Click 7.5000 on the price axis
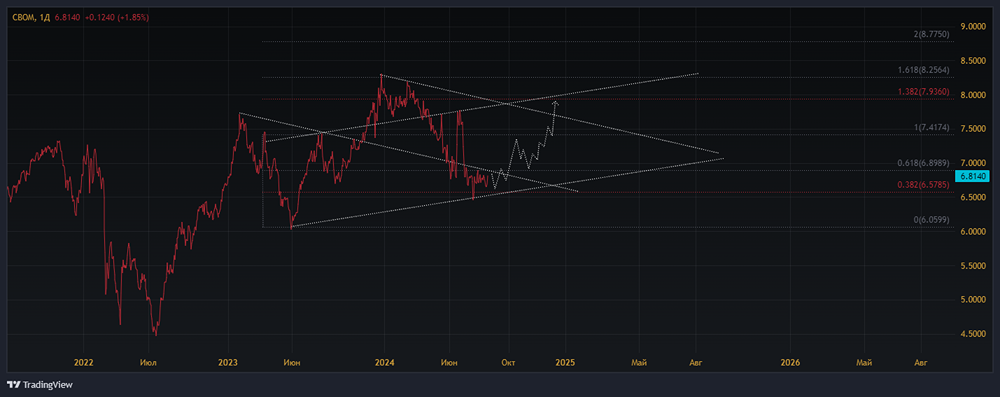The height and width of the screenshot is (397, 1000). click(x=973, y=129)
